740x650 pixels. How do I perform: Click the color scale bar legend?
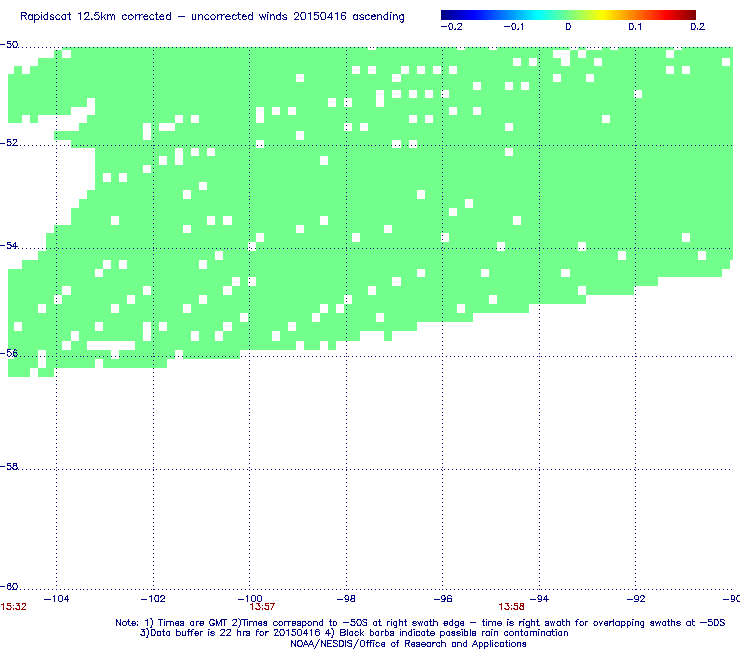(568, 15)
